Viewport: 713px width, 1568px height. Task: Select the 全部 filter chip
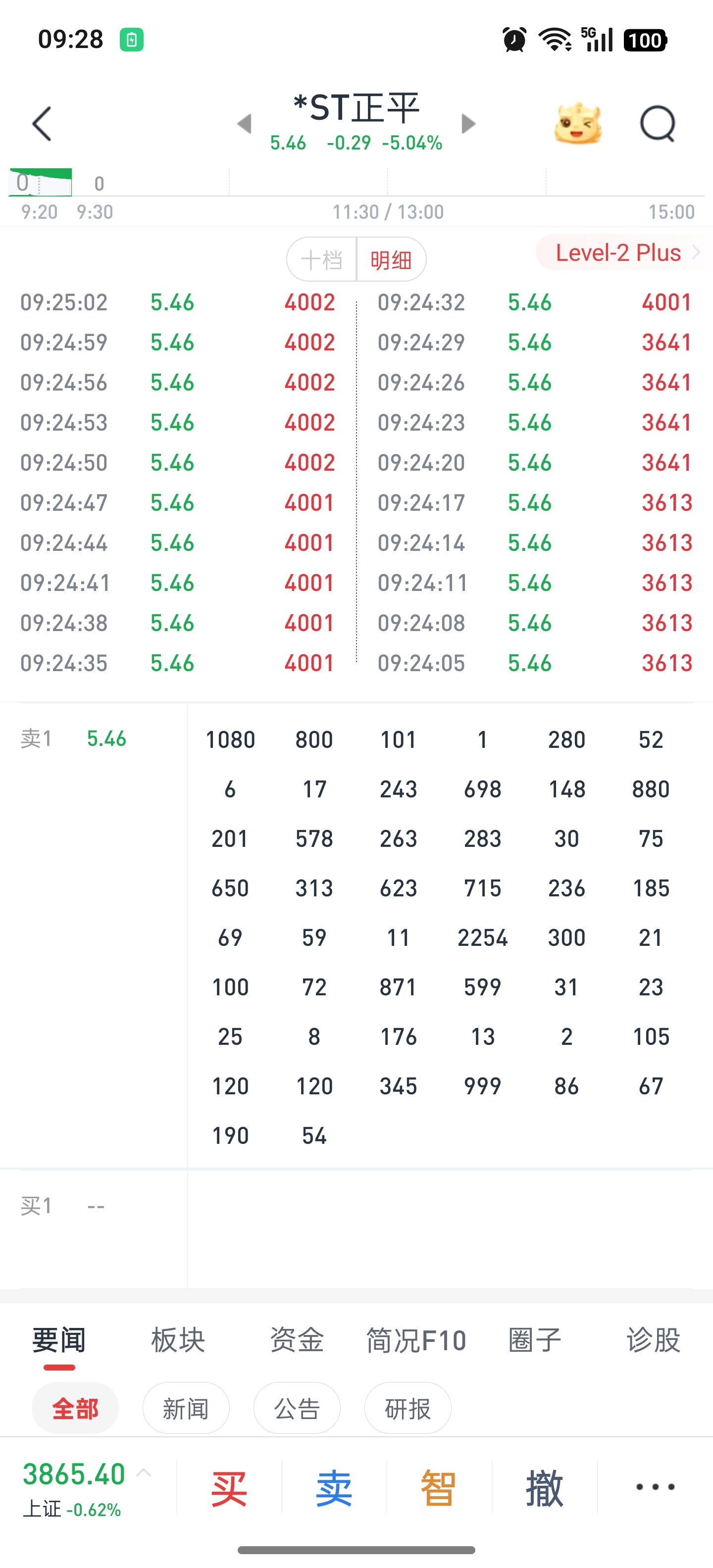(75, 1409)
